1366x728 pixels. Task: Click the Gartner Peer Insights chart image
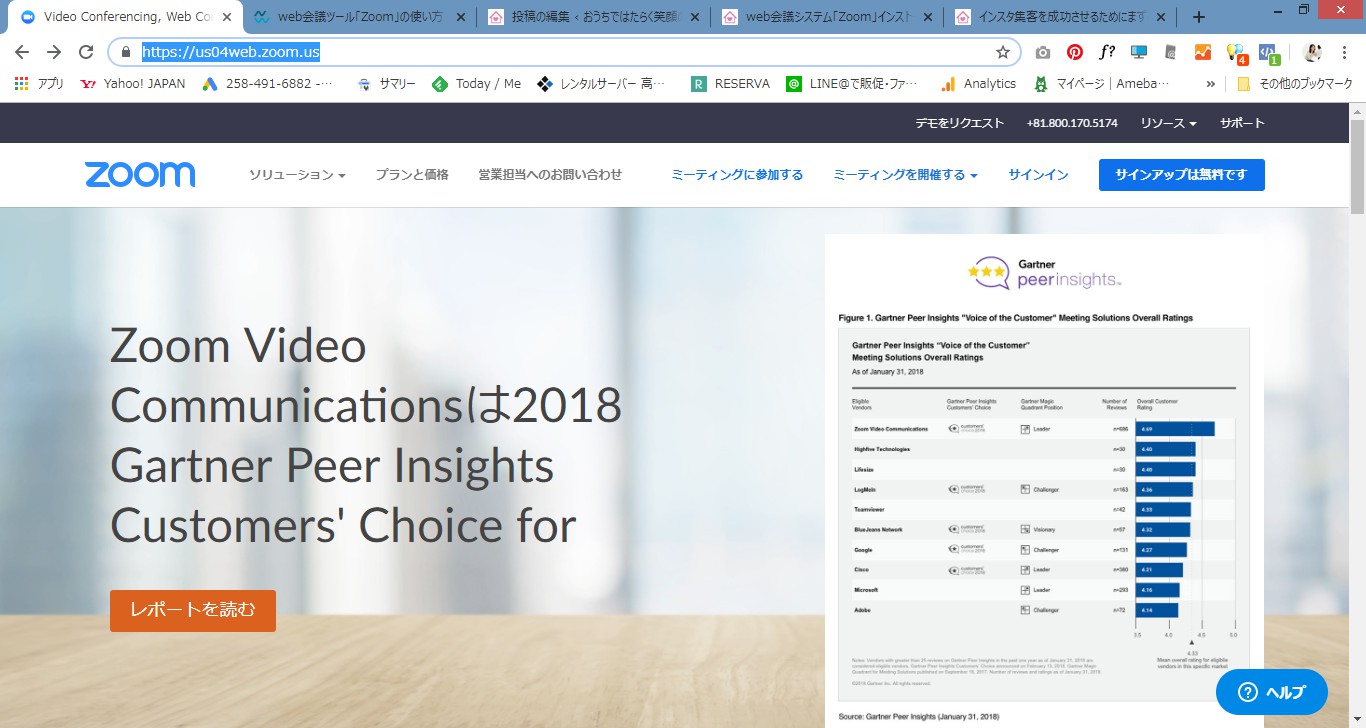point(1044,480)
